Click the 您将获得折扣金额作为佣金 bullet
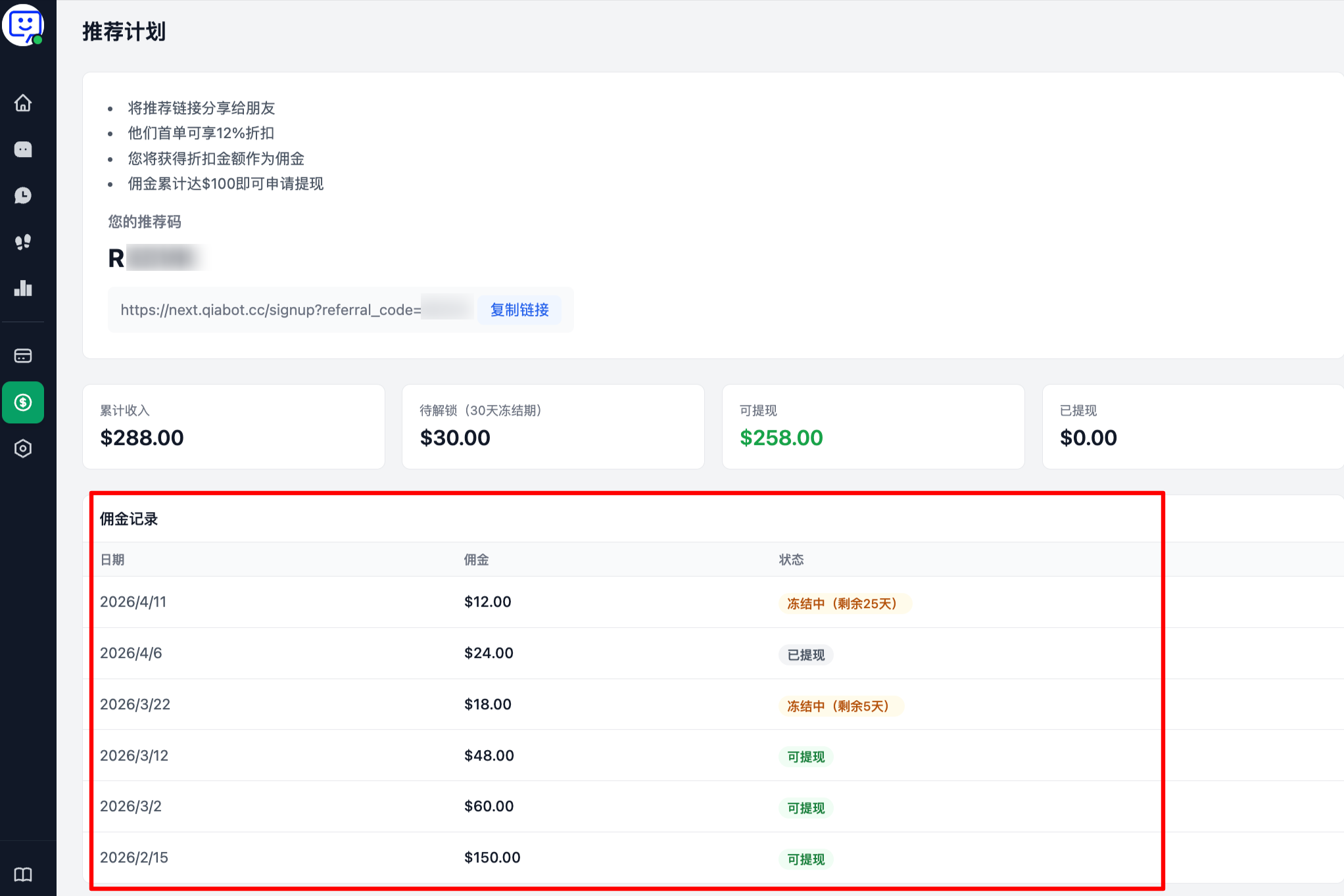 [216, 158]
